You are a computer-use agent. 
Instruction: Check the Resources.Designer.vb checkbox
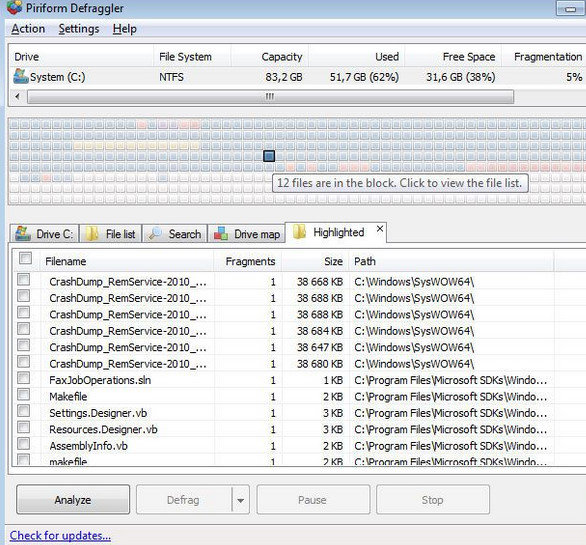pyautogui.click(x=24, y=427)
